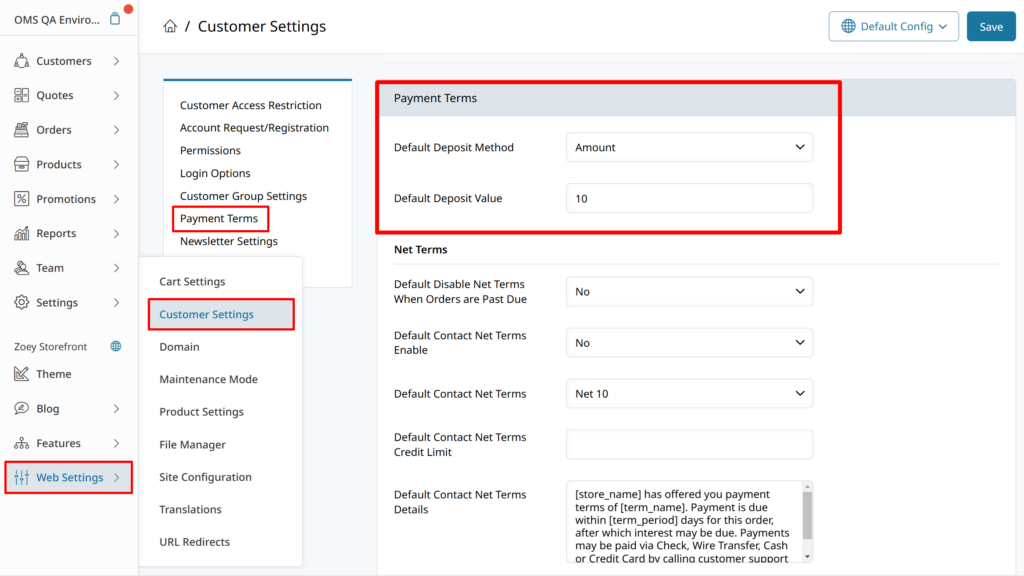Click the Promotions percent icon
1024x576 pixels.
point(22,199)
